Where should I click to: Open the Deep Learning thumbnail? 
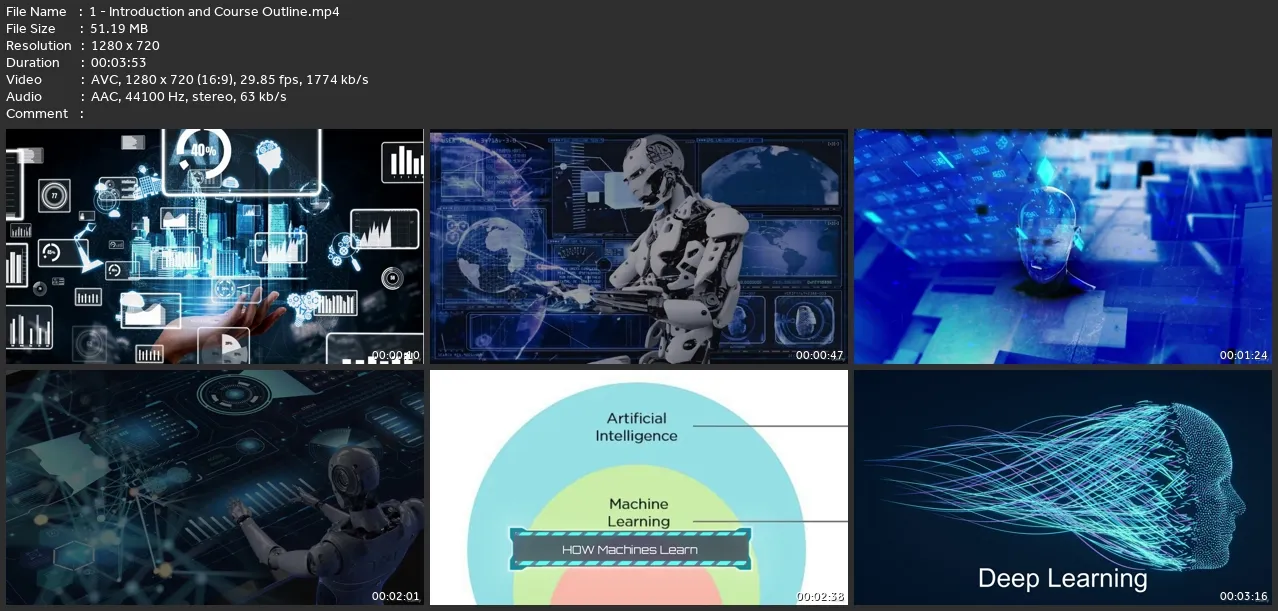[x=1063, y=488]
